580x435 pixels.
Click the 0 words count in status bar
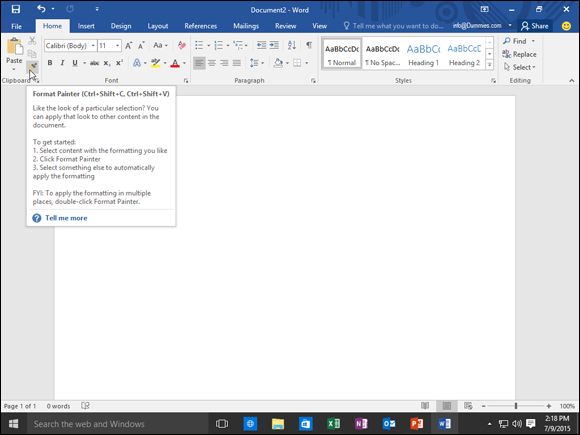tap(58, 406)
